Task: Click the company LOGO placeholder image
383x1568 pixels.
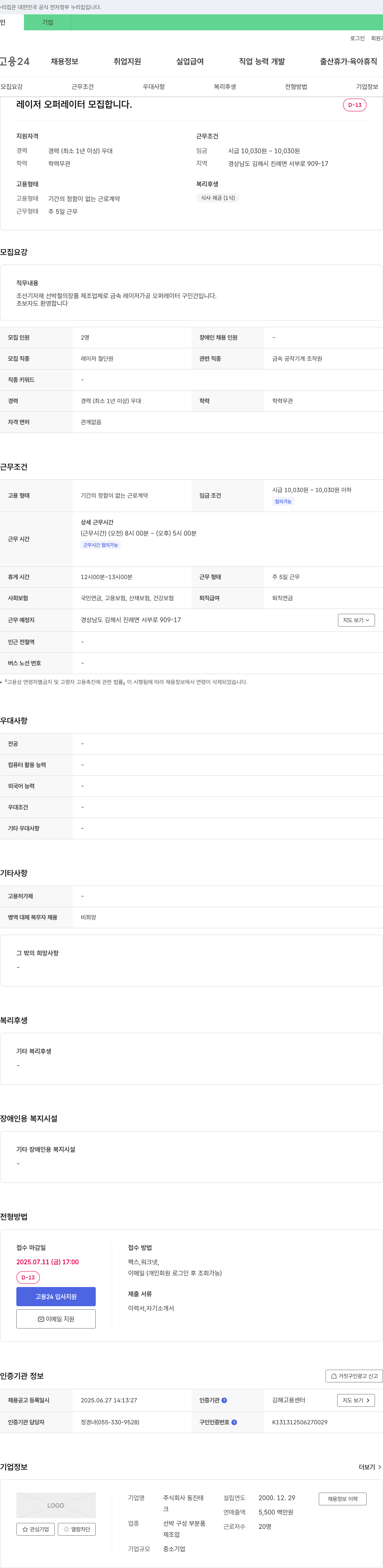Action: point(56,1505)
